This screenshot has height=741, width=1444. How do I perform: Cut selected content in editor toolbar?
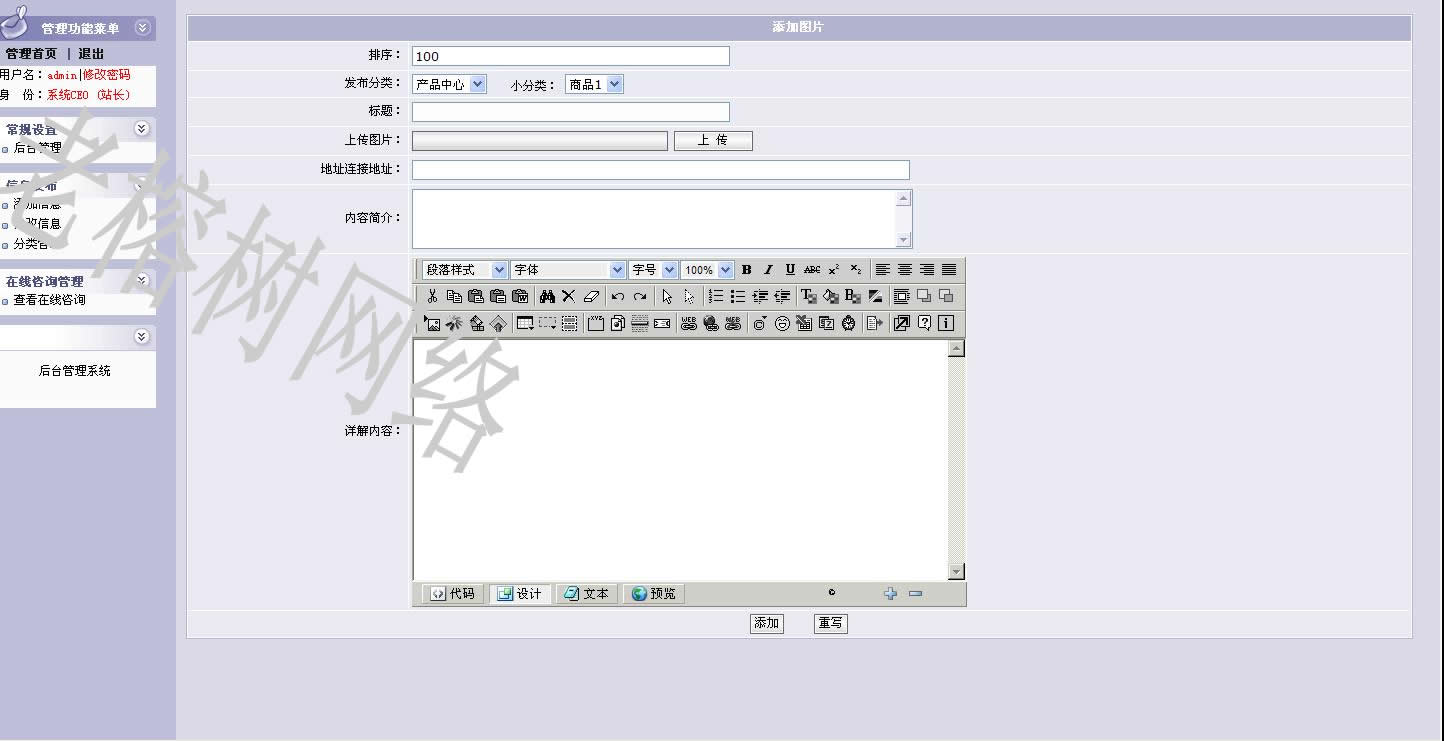432,296
